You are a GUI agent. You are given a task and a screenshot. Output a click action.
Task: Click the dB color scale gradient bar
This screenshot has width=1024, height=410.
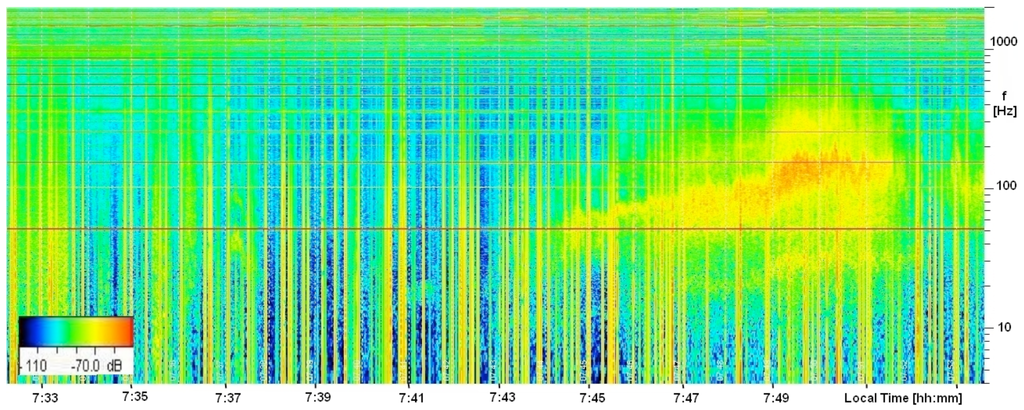pos(76,331)
